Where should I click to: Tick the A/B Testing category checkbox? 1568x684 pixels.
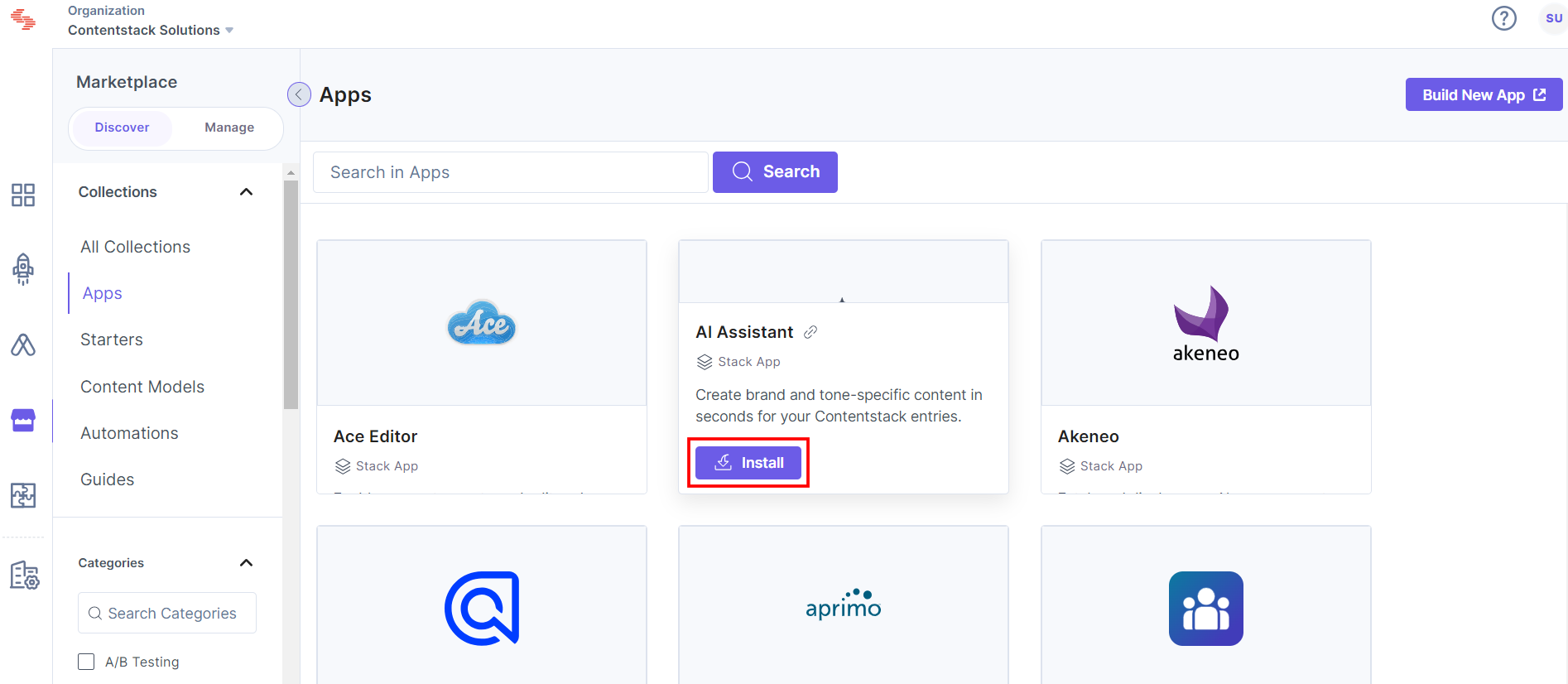coord(86,662)
